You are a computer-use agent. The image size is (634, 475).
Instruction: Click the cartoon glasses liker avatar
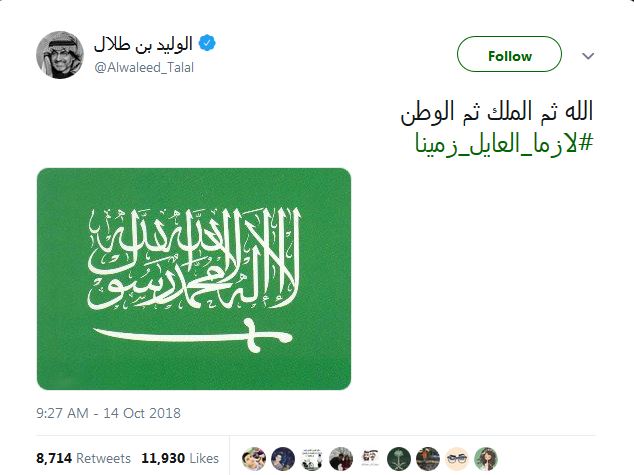click(457, 458)
